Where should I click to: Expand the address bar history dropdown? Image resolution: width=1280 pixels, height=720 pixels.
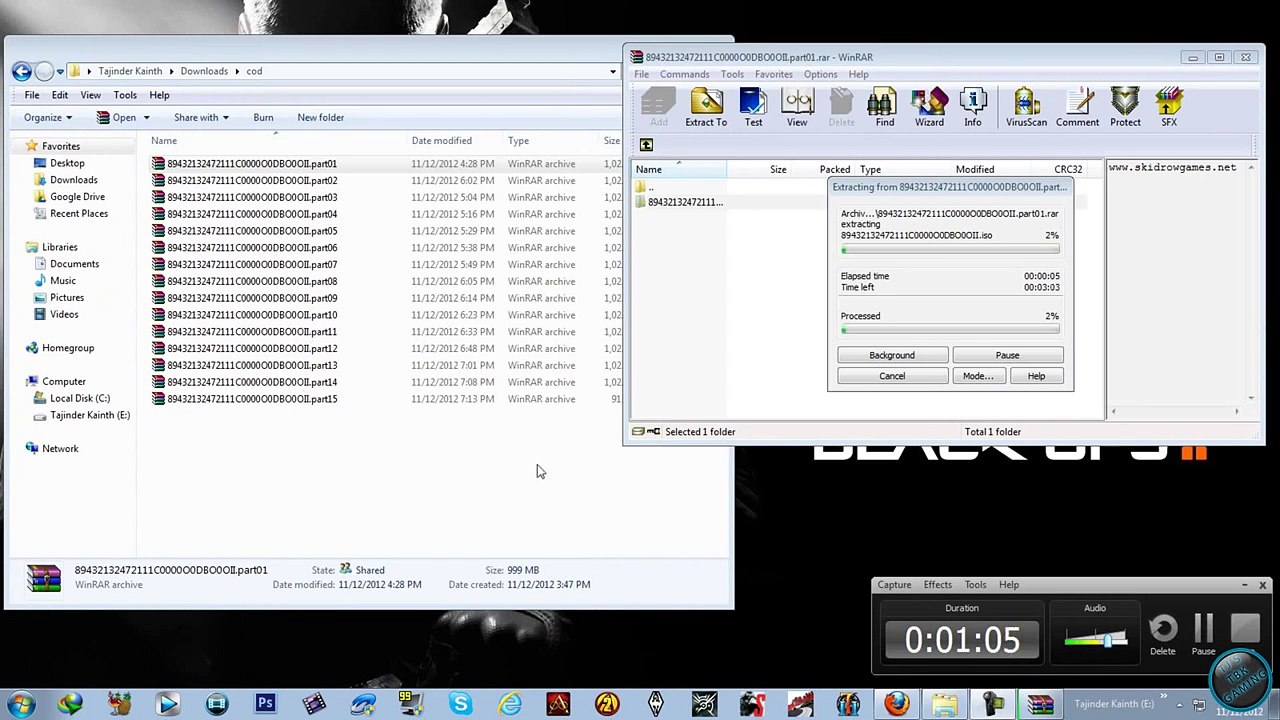[x=612, y=71]
